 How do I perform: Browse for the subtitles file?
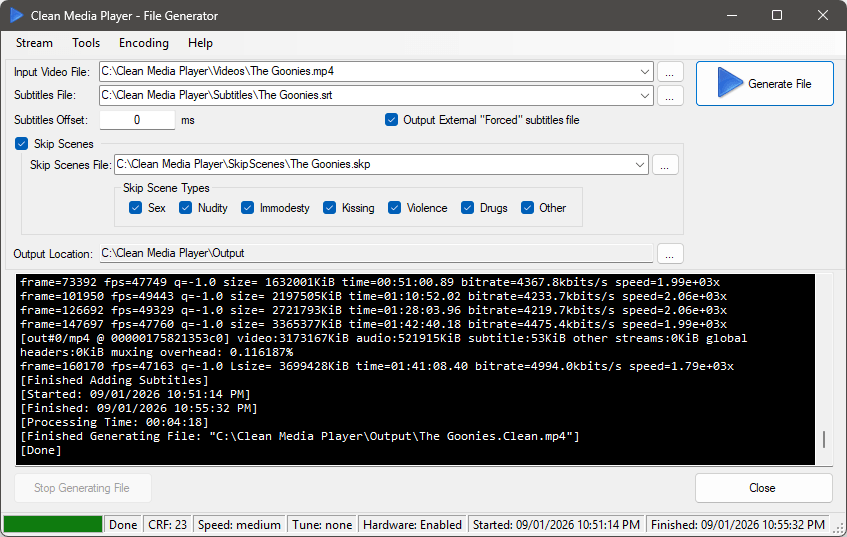click(x=670, y=96)
